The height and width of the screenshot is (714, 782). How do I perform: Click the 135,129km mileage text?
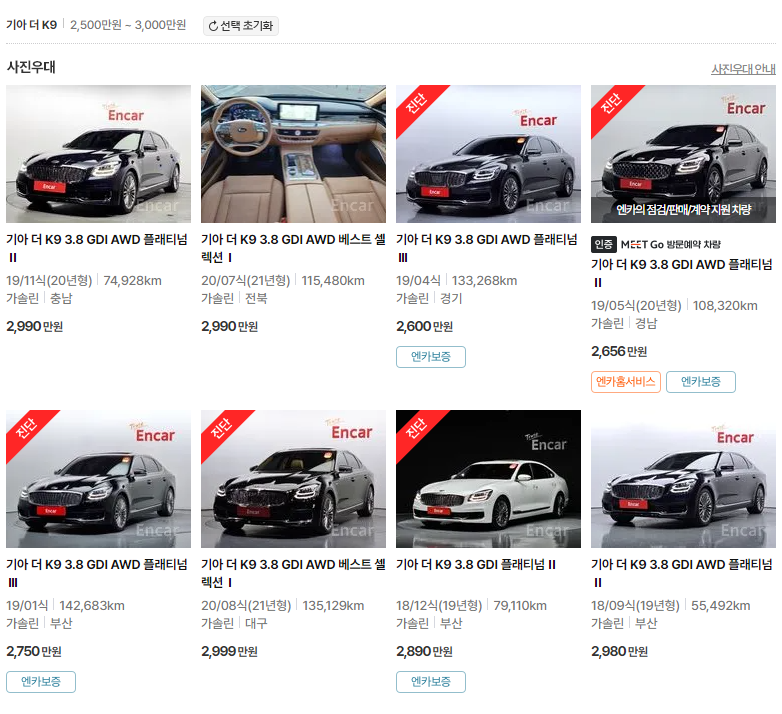pyautogui.click(x=333, y=606)
